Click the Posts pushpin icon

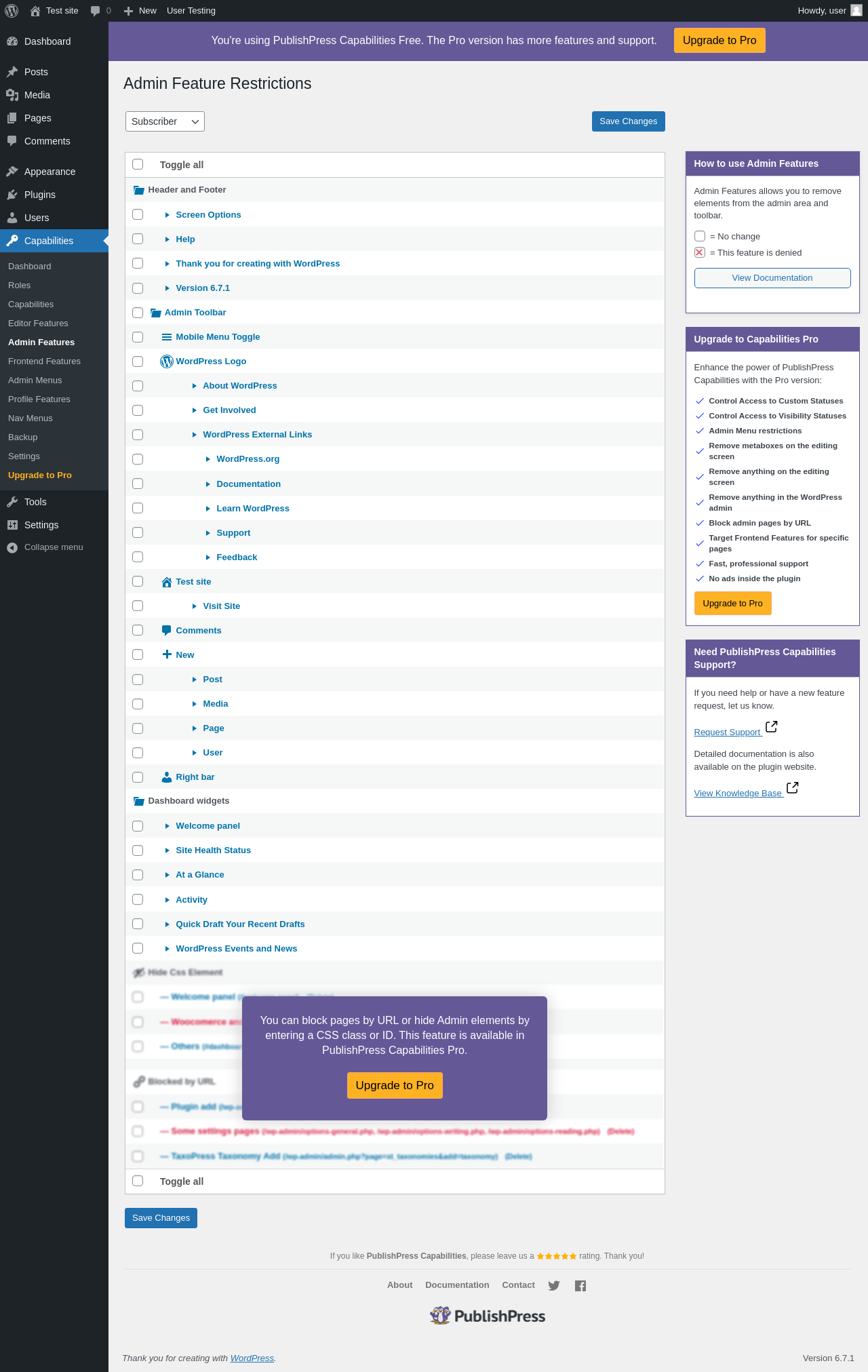coord(12,72)
